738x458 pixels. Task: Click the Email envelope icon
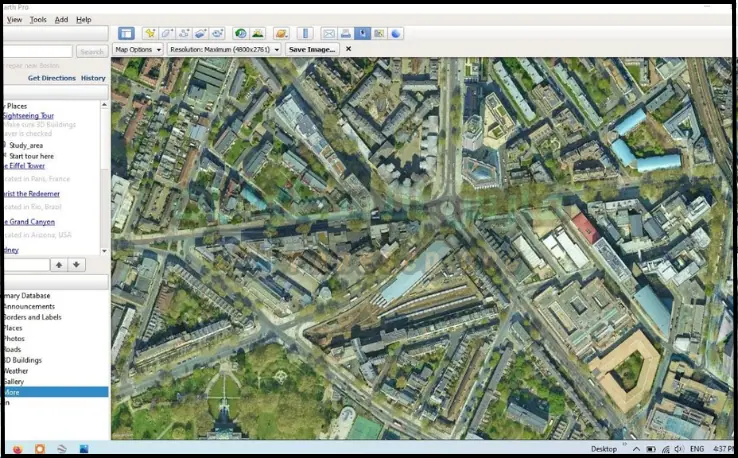(x=328, y=34)
